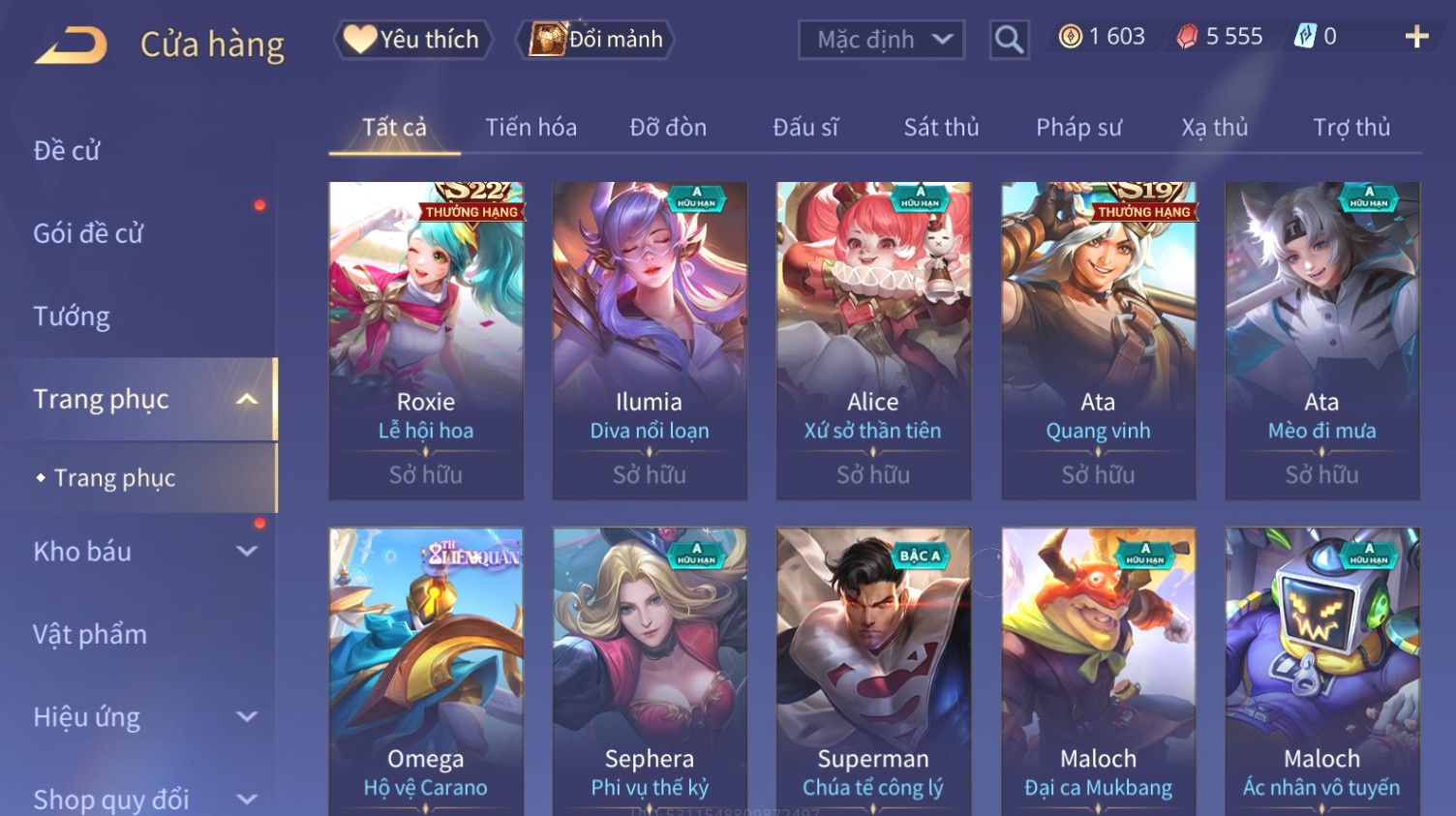The height and width of the screenshot is (816, 1456).
Task: Click the gold coin balance icon
Action: tap(1070, 37)
